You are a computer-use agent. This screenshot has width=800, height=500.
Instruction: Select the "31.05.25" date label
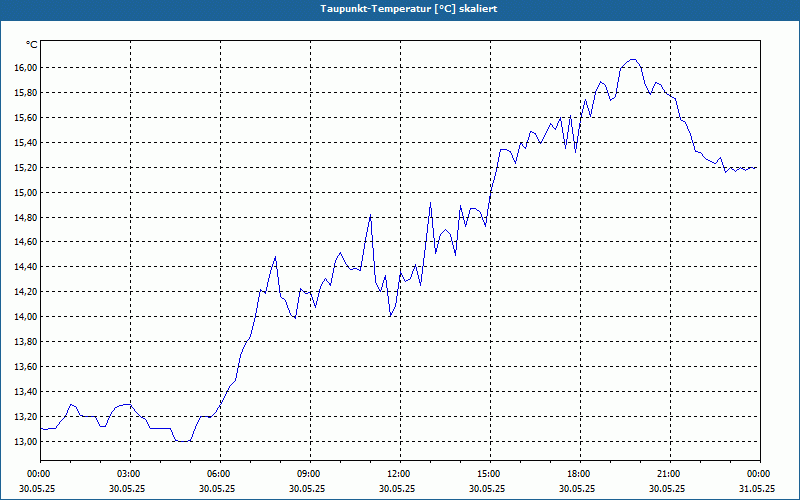[x=758, y=488]
